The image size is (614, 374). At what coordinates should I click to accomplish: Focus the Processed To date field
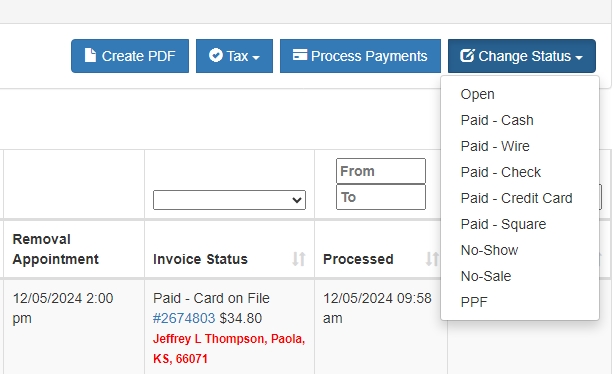pyautogui.click(x=381, y=197)
